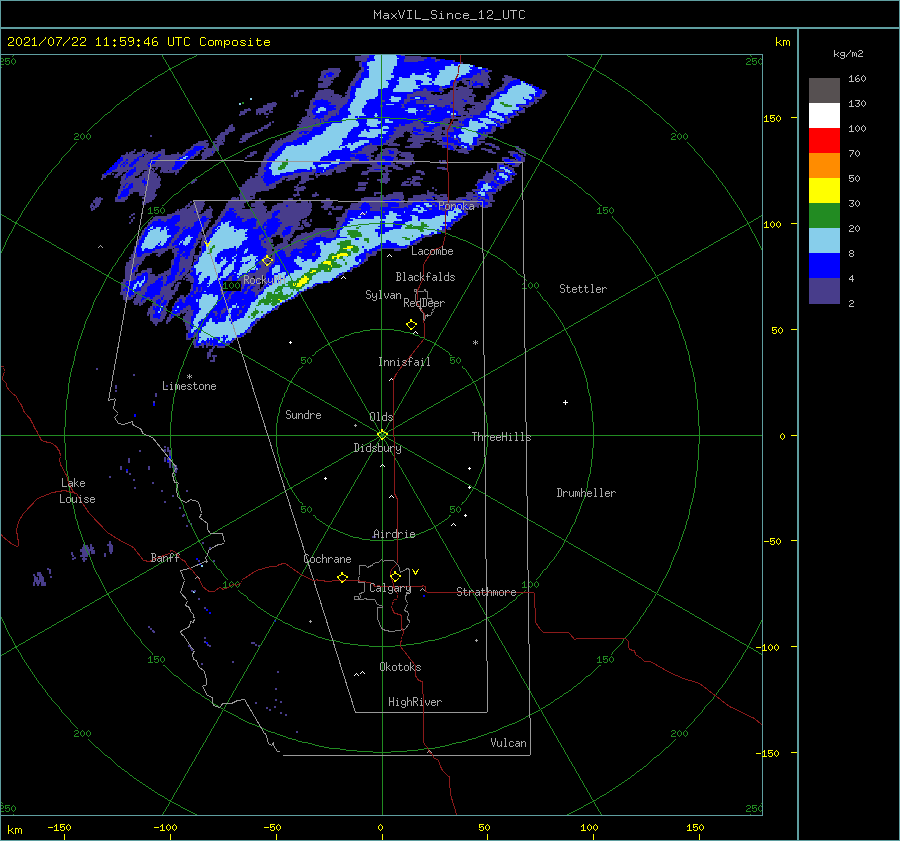
Task: Select the orange legend color swatch
Action: point(824,165)
